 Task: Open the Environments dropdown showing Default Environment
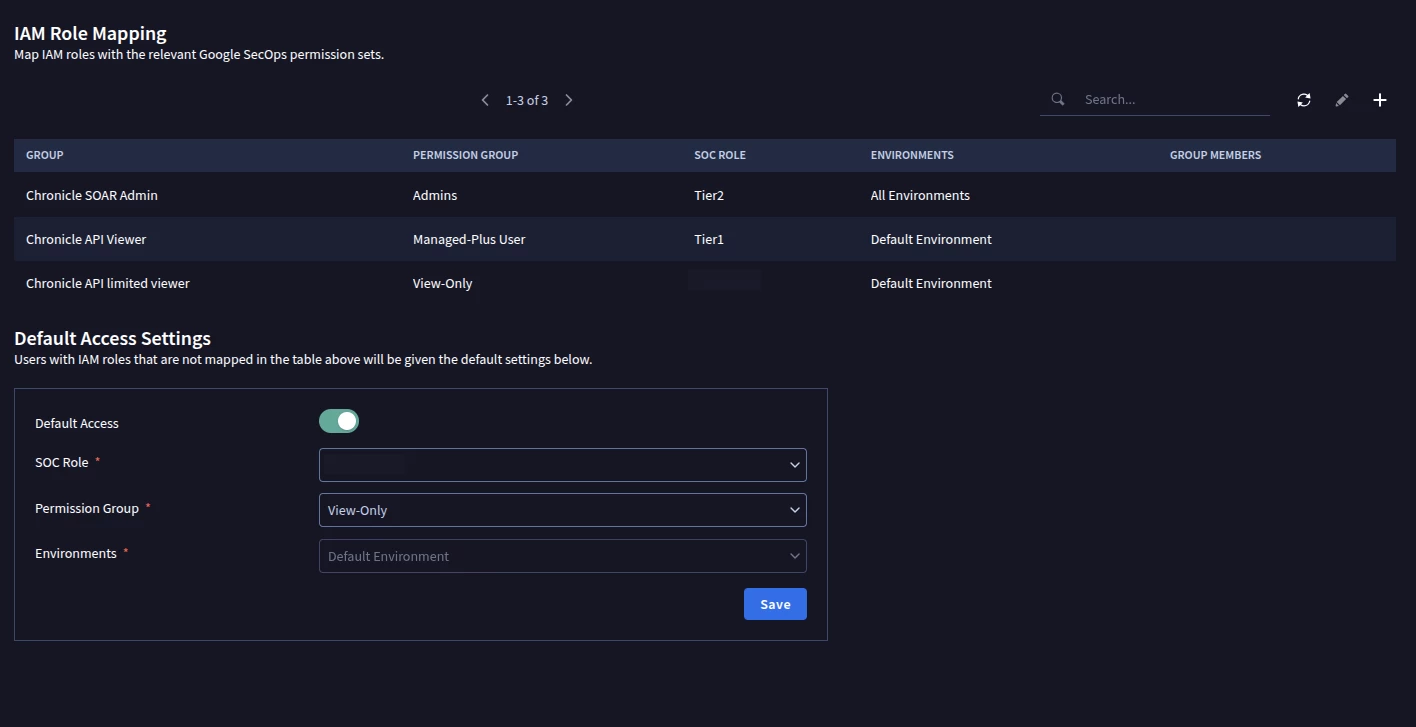pyautogui.click(x=563, y=556)
